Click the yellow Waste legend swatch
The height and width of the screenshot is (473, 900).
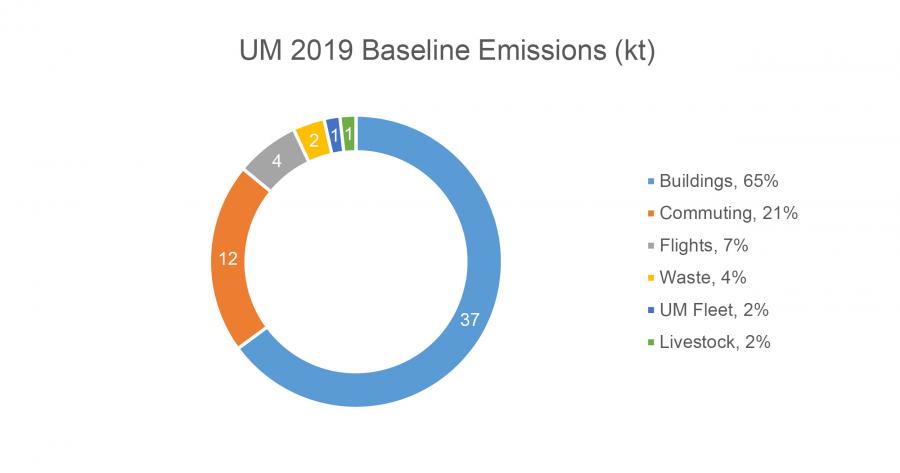tap(652, 277)
